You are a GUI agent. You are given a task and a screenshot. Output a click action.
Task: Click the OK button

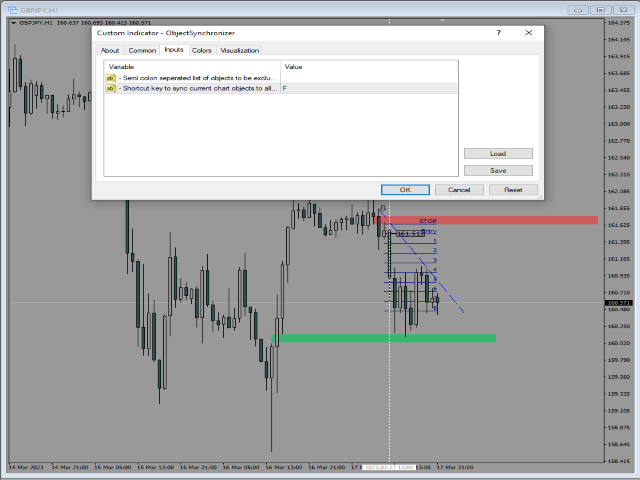pos(405,190)
